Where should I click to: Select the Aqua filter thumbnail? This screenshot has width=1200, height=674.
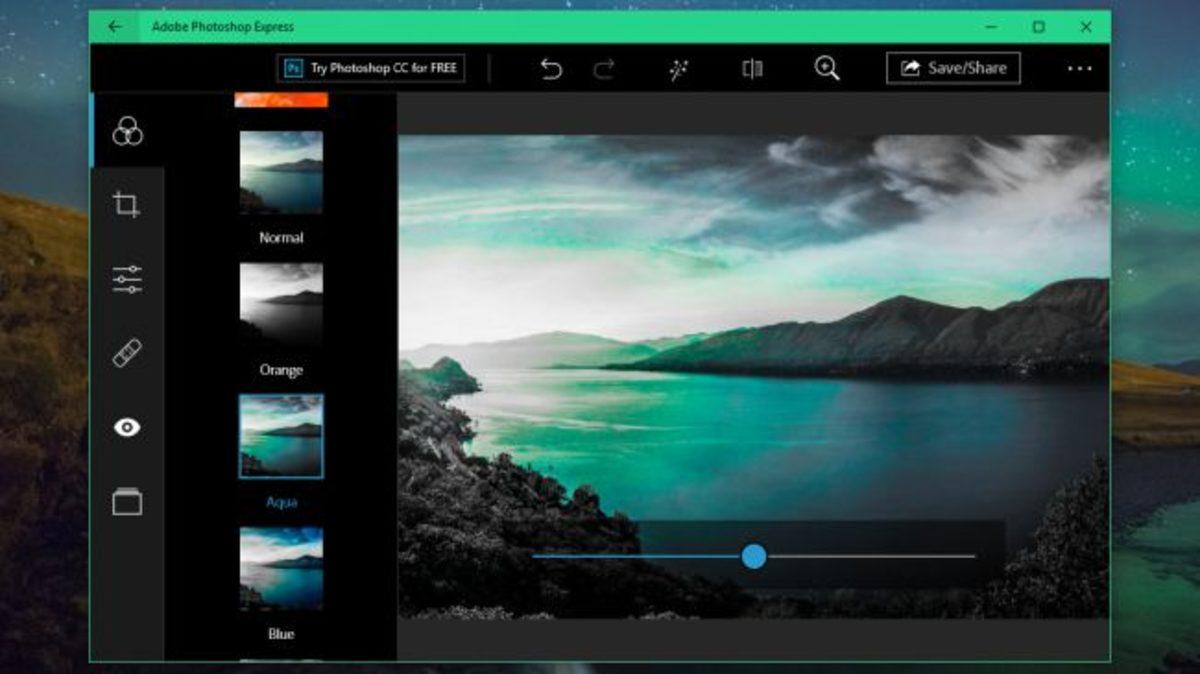click(x=281, y=435)
